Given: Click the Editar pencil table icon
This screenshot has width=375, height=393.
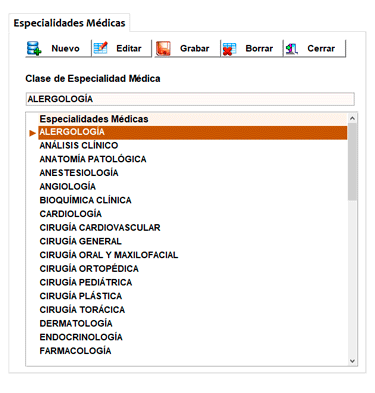Looking at the screenshot, I should coord(100,48).
